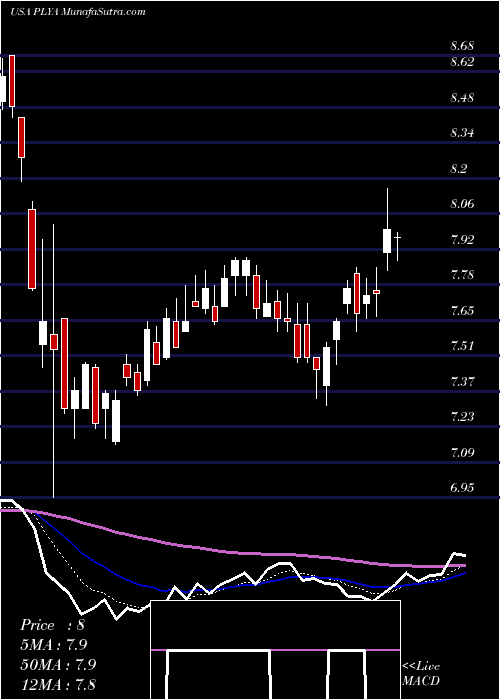Click the '12MA : 7.8' readout
The width and height of the screenshot is (500, 700).
coord(57,684)
